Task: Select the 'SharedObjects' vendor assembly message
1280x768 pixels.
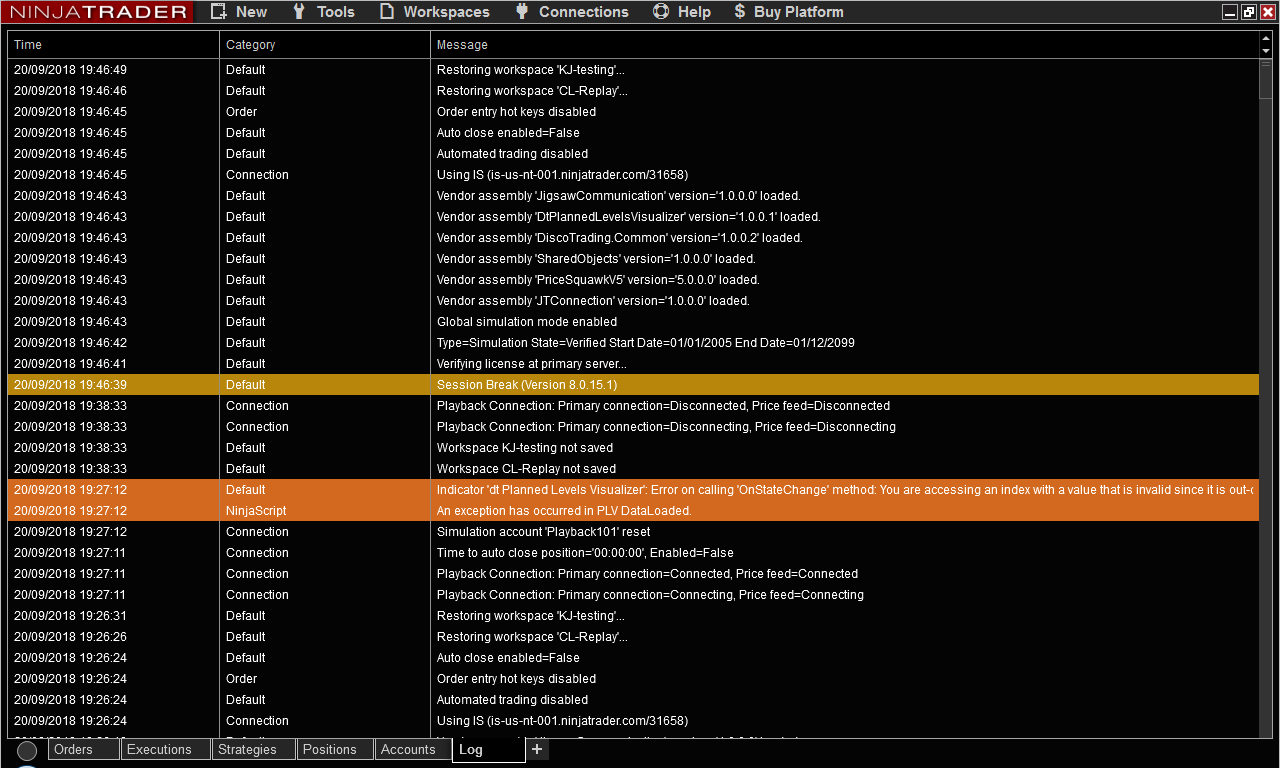Action: 596,259
